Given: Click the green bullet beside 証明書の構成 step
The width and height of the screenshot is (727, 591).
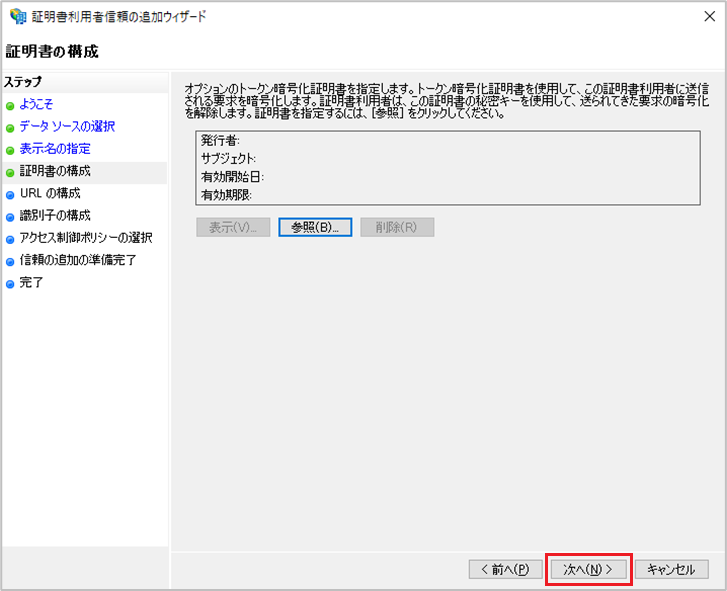Looking at the screenshot, I should (10, 173).
